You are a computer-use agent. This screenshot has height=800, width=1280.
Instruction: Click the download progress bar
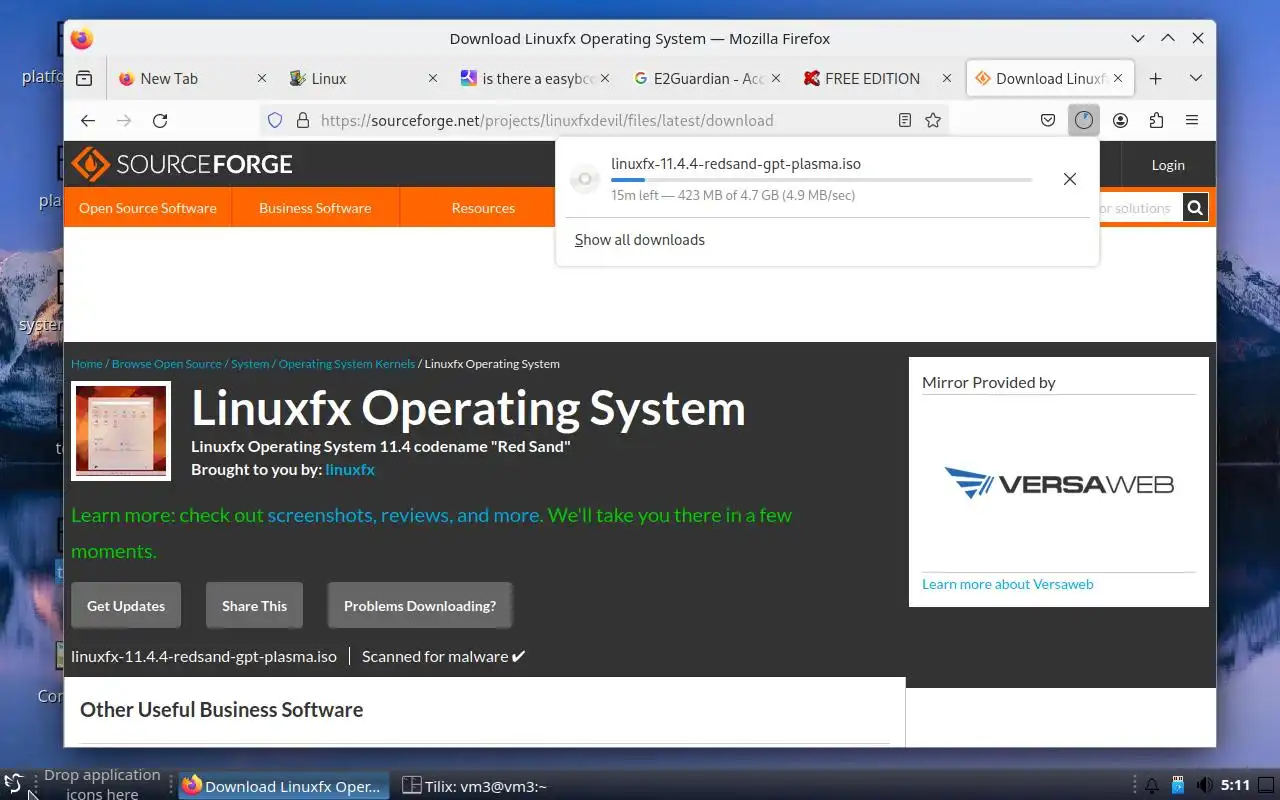click(821, 180)
